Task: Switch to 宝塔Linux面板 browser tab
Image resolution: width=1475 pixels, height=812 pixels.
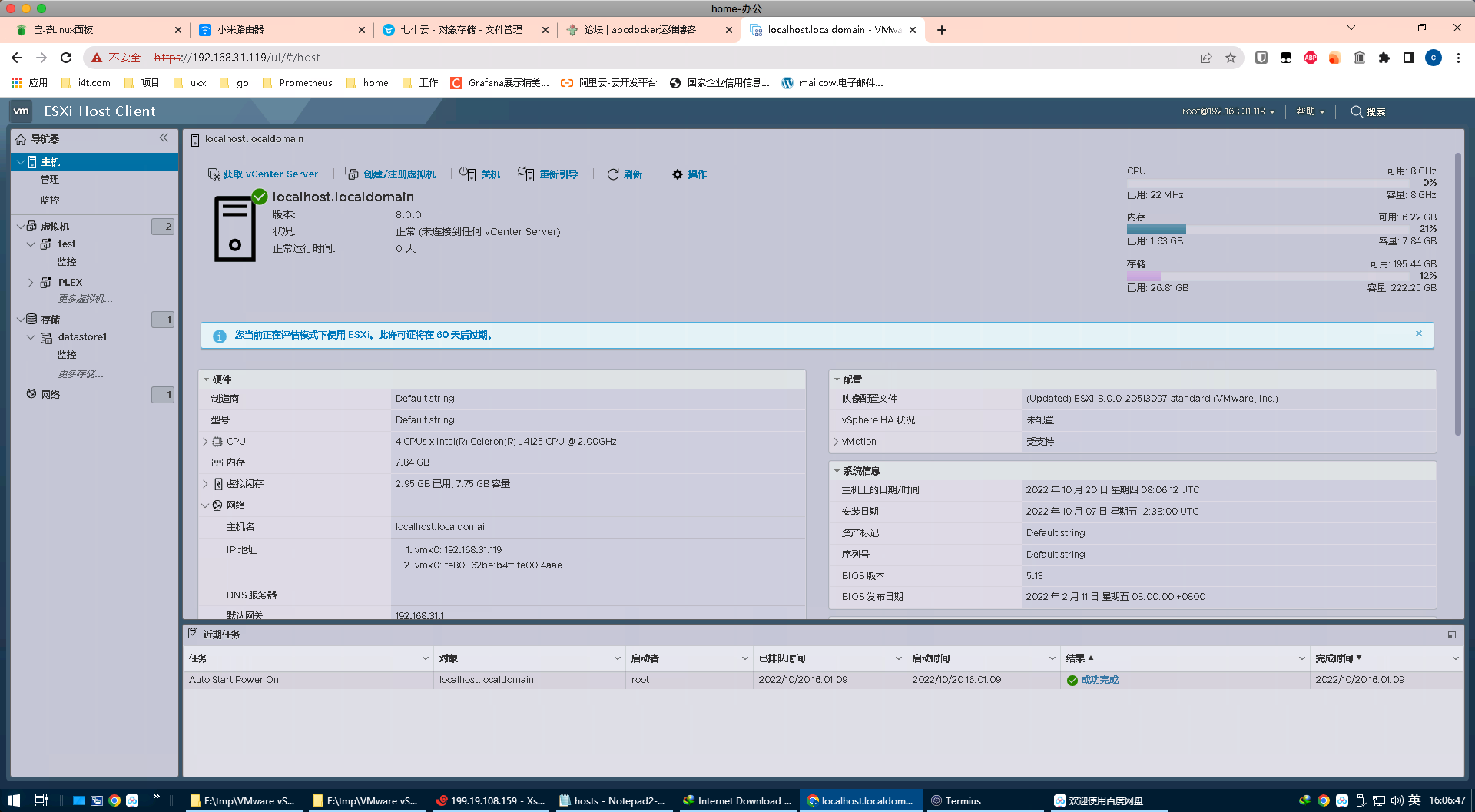Action: 98,30
